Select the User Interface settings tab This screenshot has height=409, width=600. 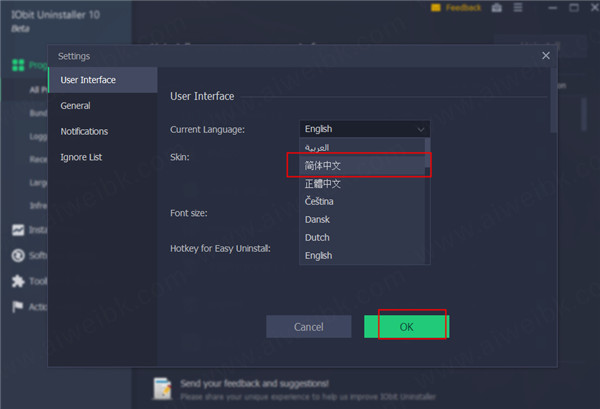(x=88, y=79)
